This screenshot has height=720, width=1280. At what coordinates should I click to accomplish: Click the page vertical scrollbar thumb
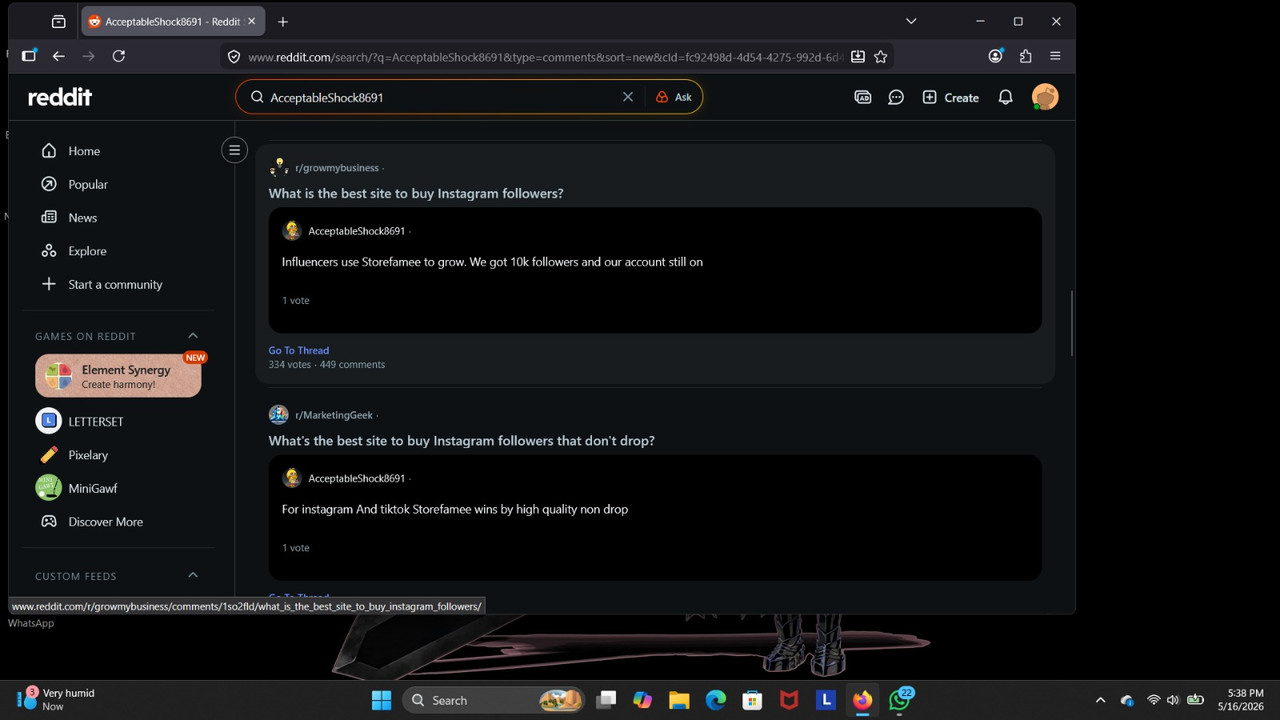(x=1072, y=323)
